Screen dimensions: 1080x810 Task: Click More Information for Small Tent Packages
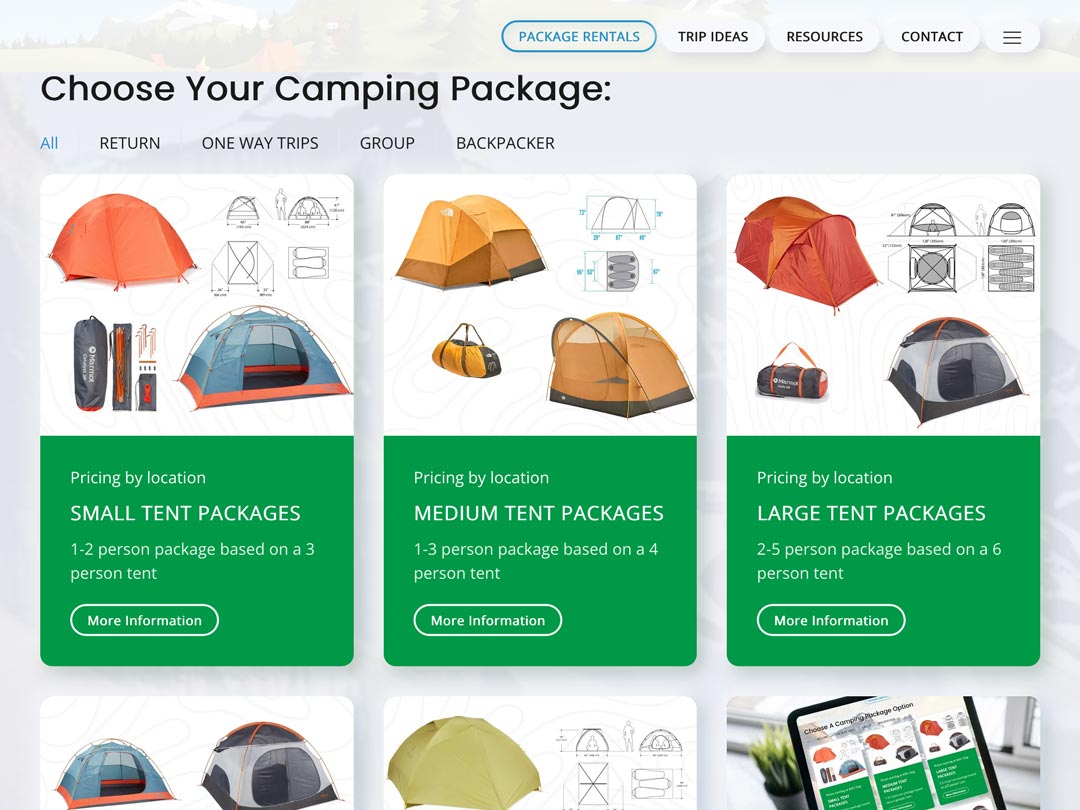145,620
